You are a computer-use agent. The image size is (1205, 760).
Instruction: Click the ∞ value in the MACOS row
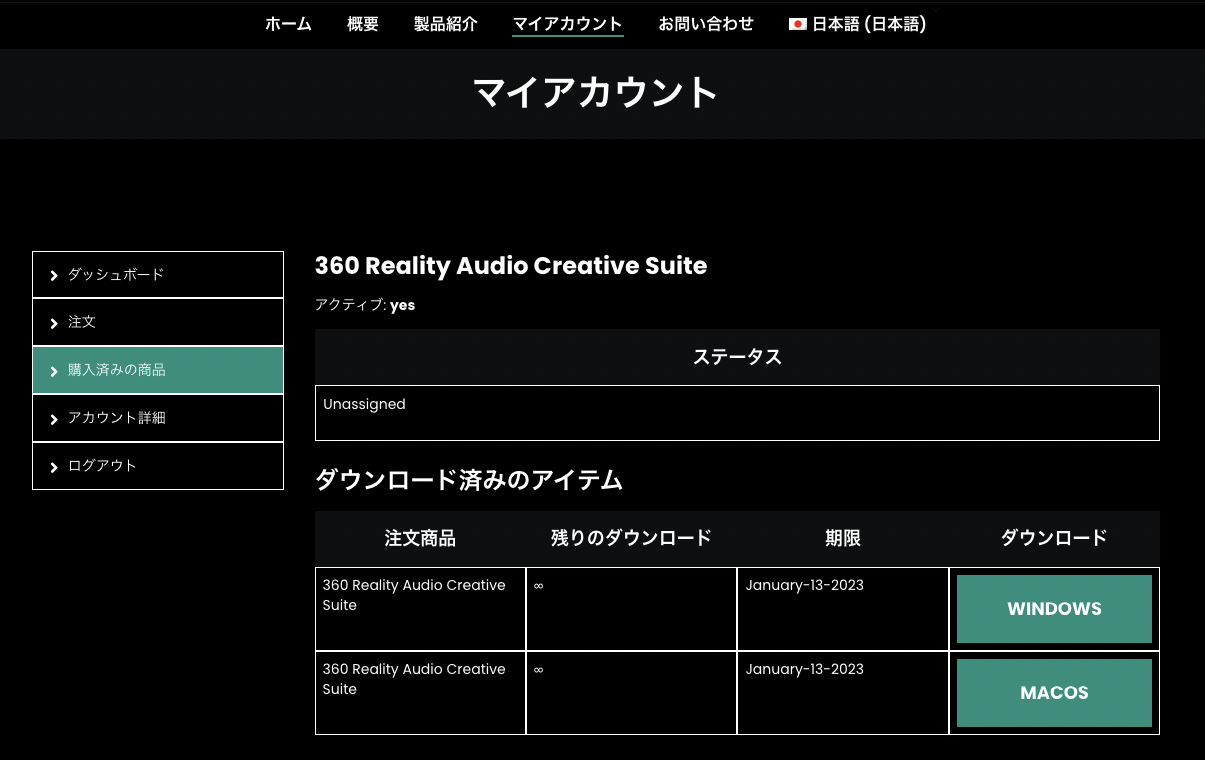click(539, 670)
